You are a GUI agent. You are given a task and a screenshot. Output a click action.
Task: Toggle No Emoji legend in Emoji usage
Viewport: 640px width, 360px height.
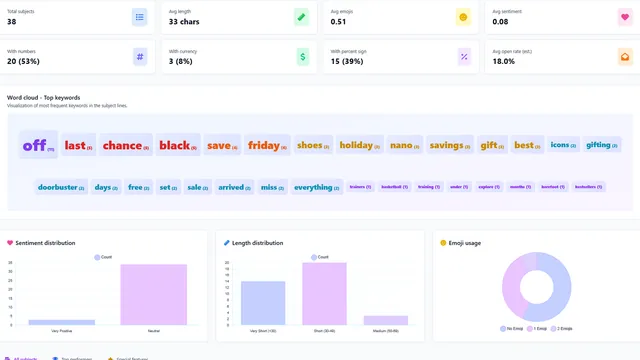pos(511,329)
